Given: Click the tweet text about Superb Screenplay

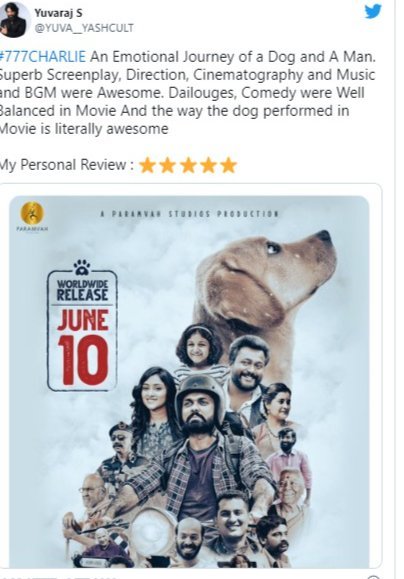Looking at the screenshot, I should 188,75.
